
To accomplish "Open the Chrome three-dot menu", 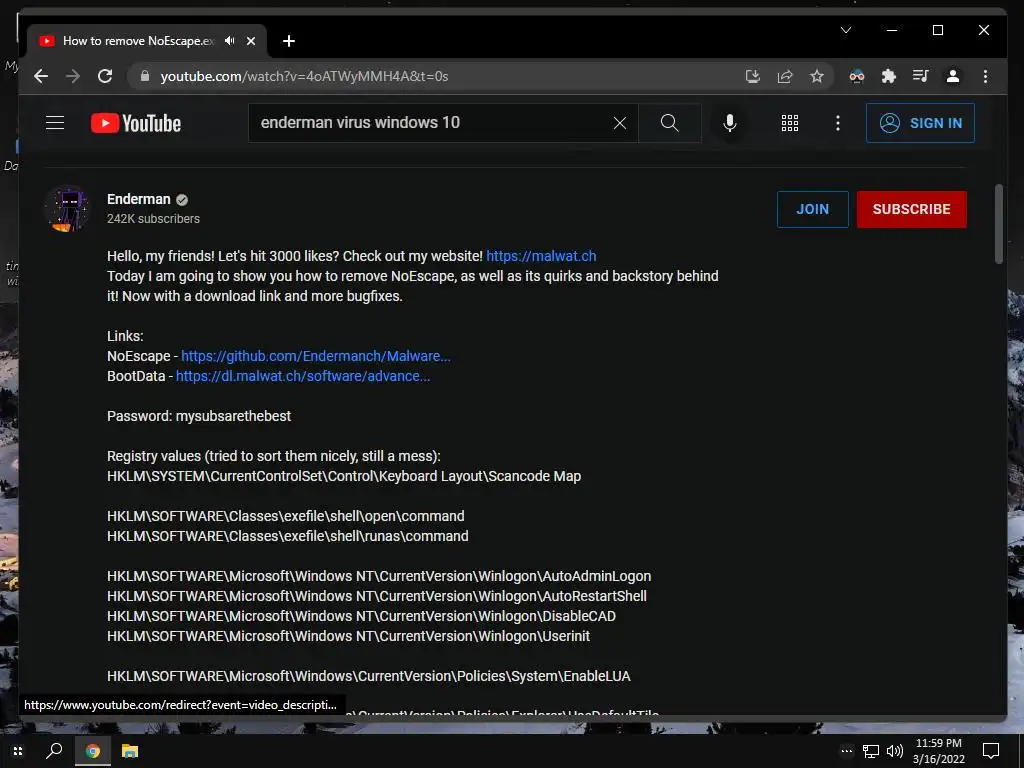I will tap(985, 76).
